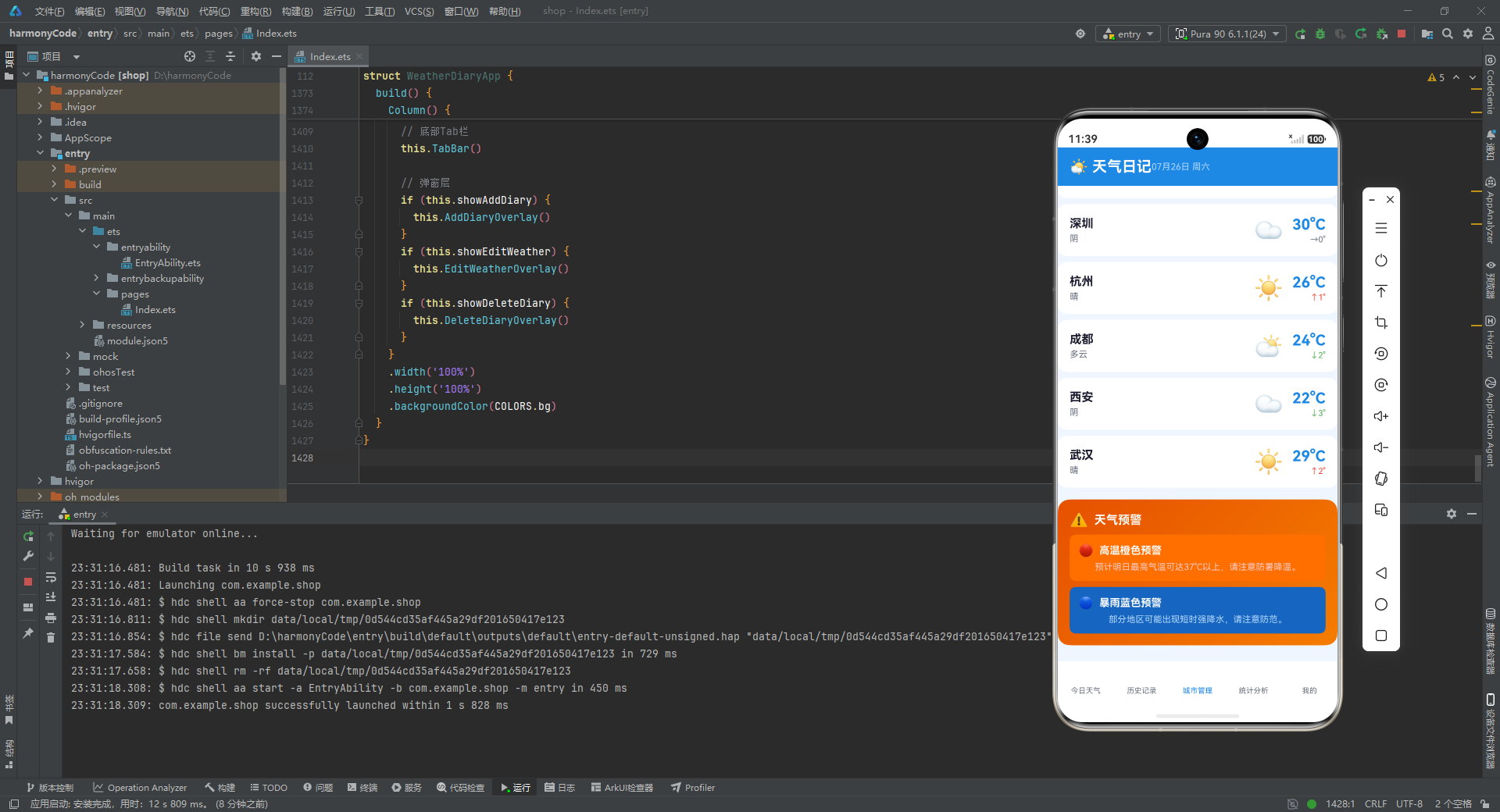Screen dimensions: 1500x812
Task: Open the 日志 tool window
Action: 559,787
